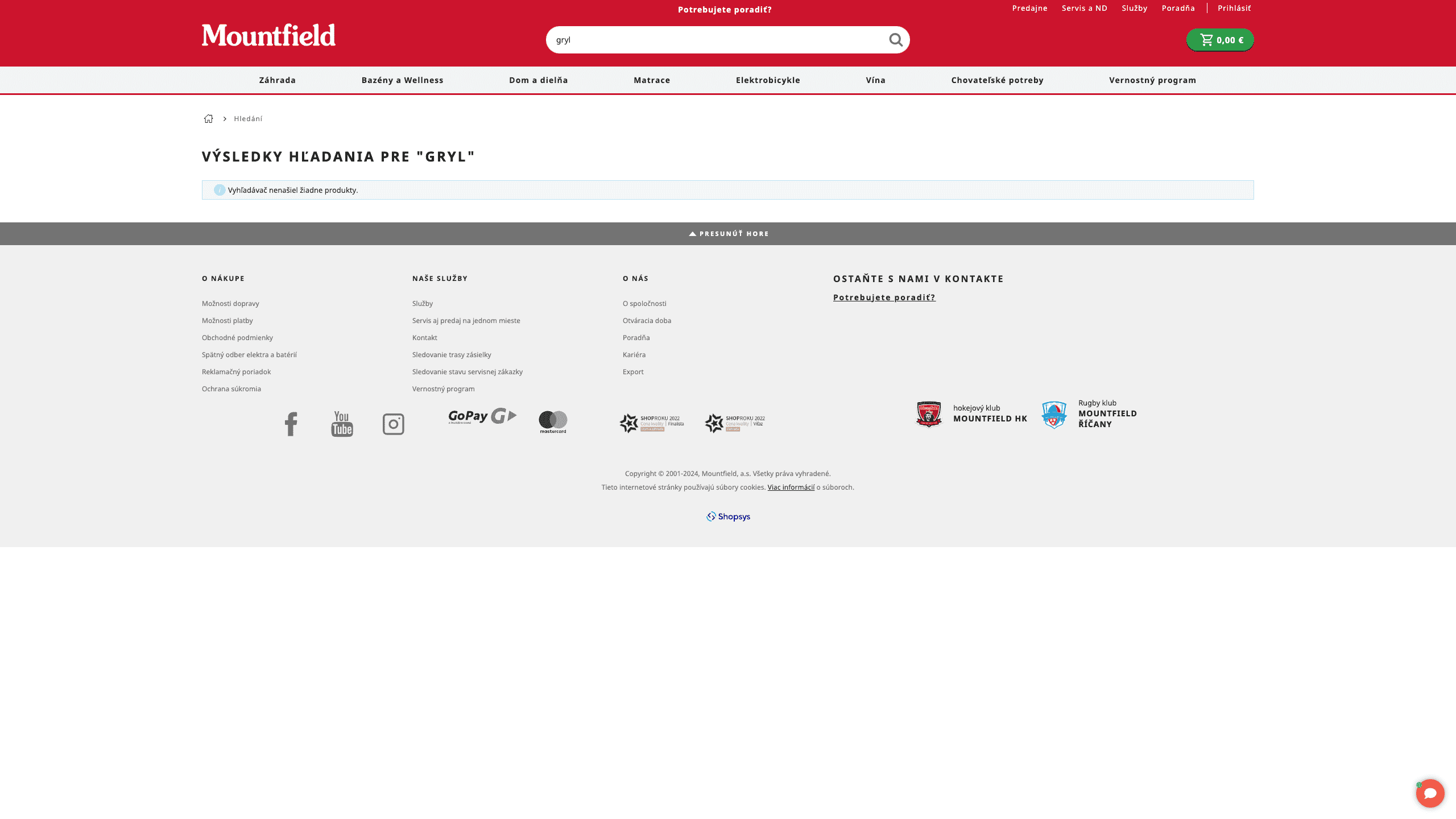Image resolution: width=1456 pixels, height=819 pixels.
Task: Open the Predajne link in top bar
Action: point(1029,8)
